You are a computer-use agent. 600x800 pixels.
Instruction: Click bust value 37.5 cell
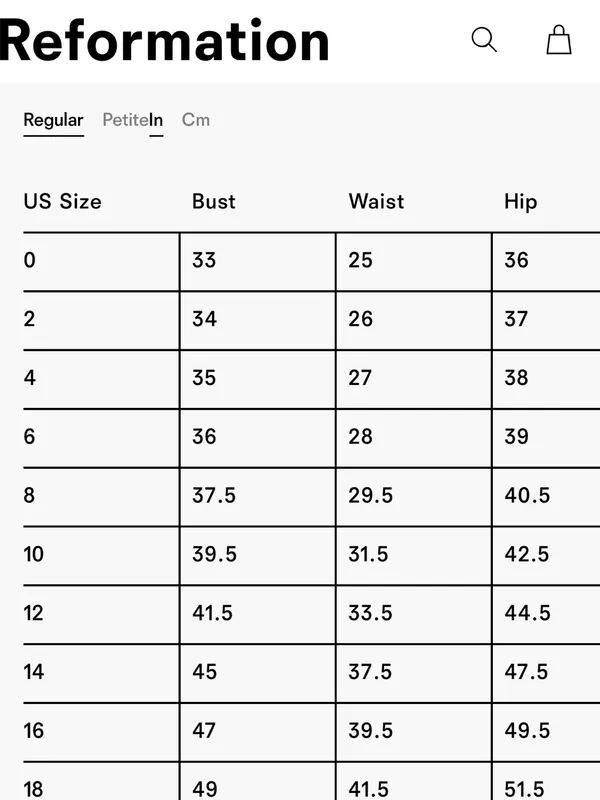coord(258,497)
